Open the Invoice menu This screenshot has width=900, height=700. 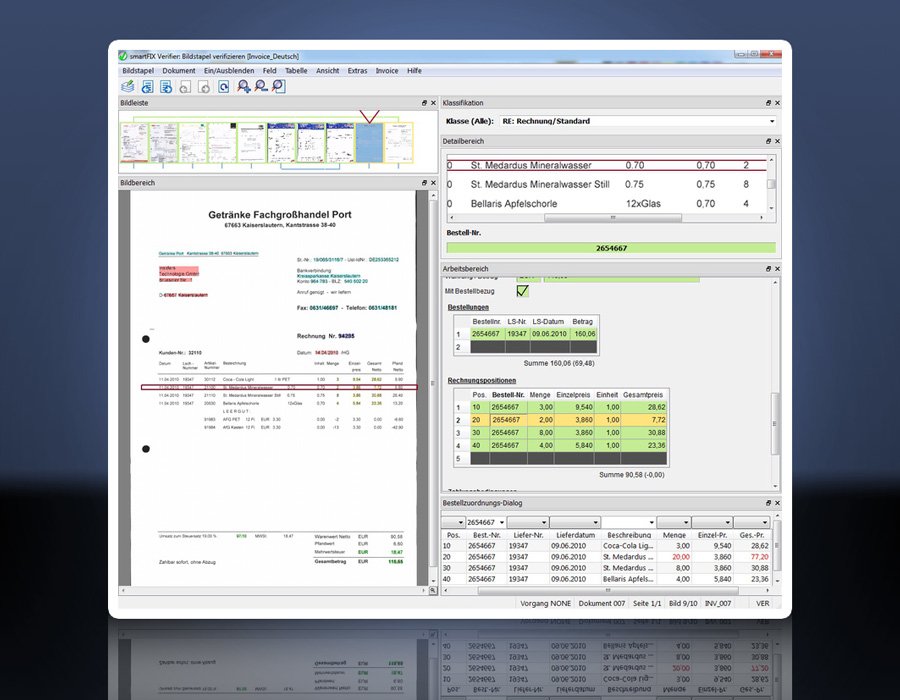pyautogui.click(x=387, y=71)
